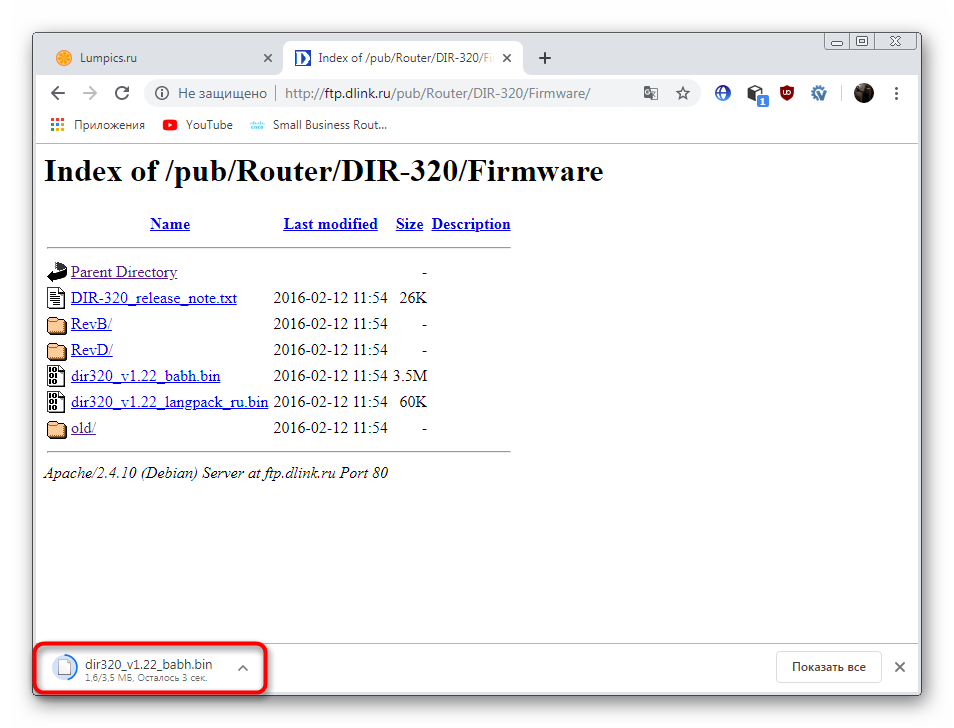Viewport: 954px width, 728px height.
Task: Click the browser back arrow
Action: [x=58, y=93]
